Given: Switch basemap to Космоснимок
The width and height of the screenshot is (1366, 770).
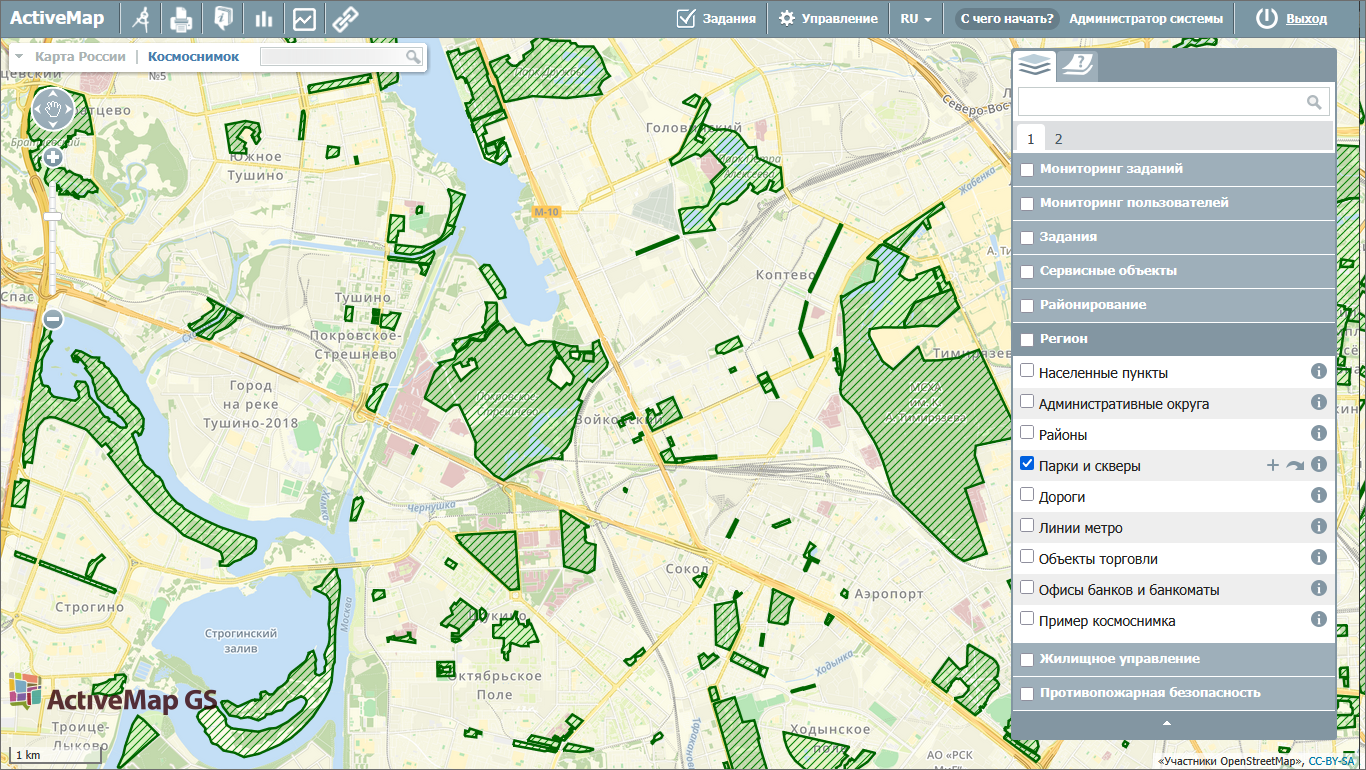Looking at the screenshot, I should coord(193,57).
